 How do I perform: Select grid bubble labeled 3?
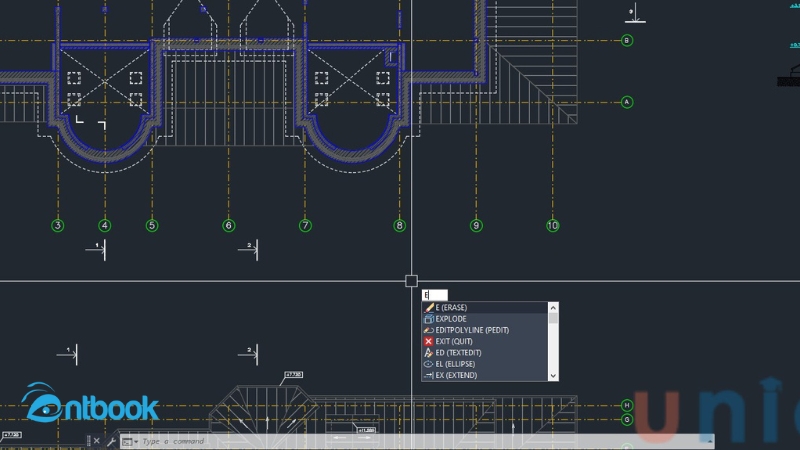coord(58,226)
